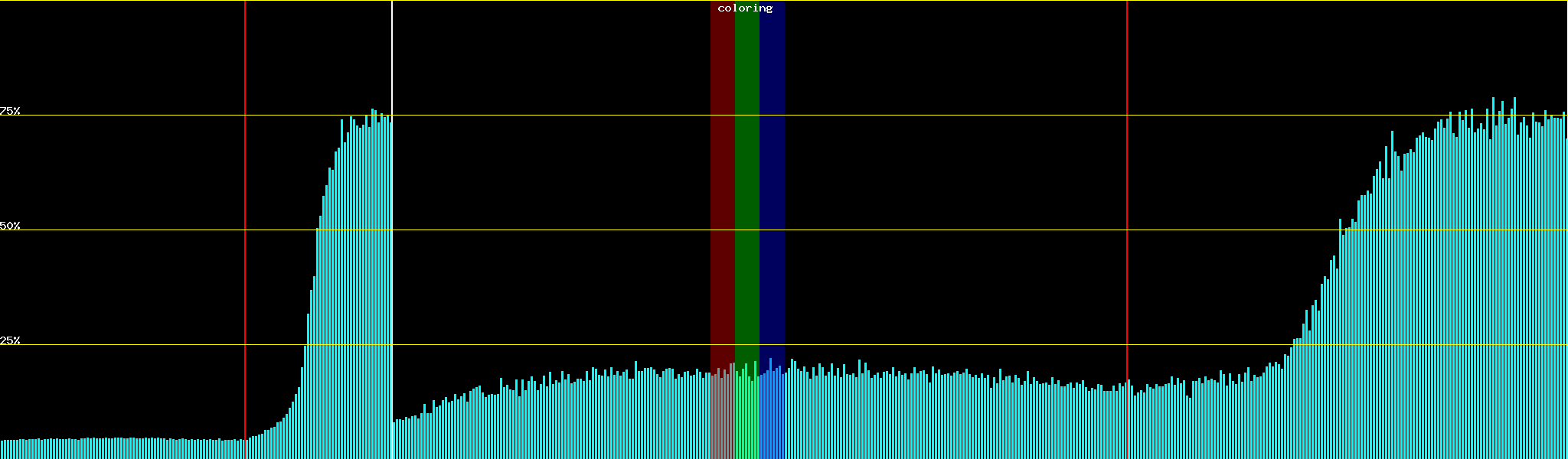Click the "coloring" label at top

pyautogui.click(x=745, y=8)
